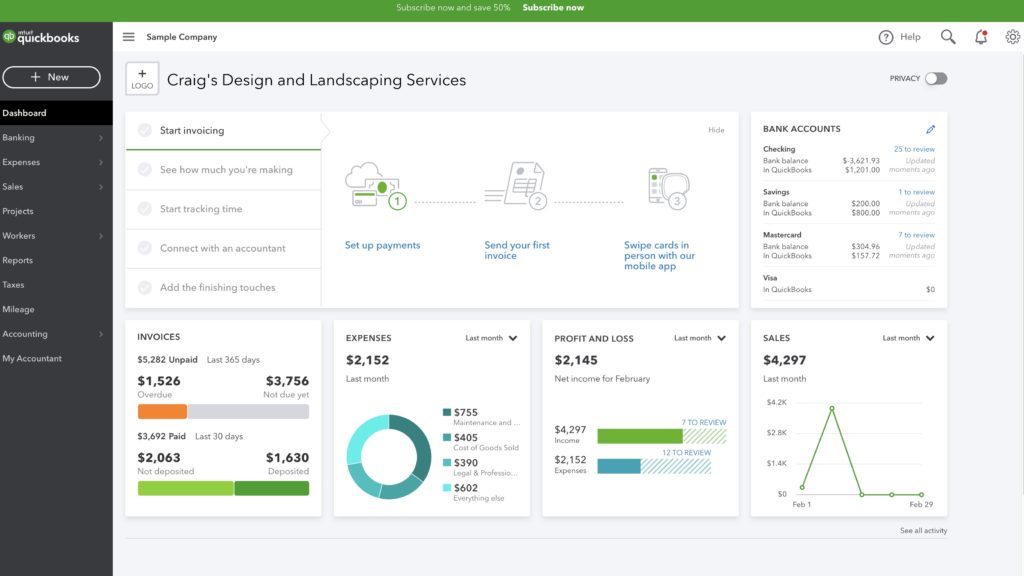Click the blue Expenses bar

[618, 466]
